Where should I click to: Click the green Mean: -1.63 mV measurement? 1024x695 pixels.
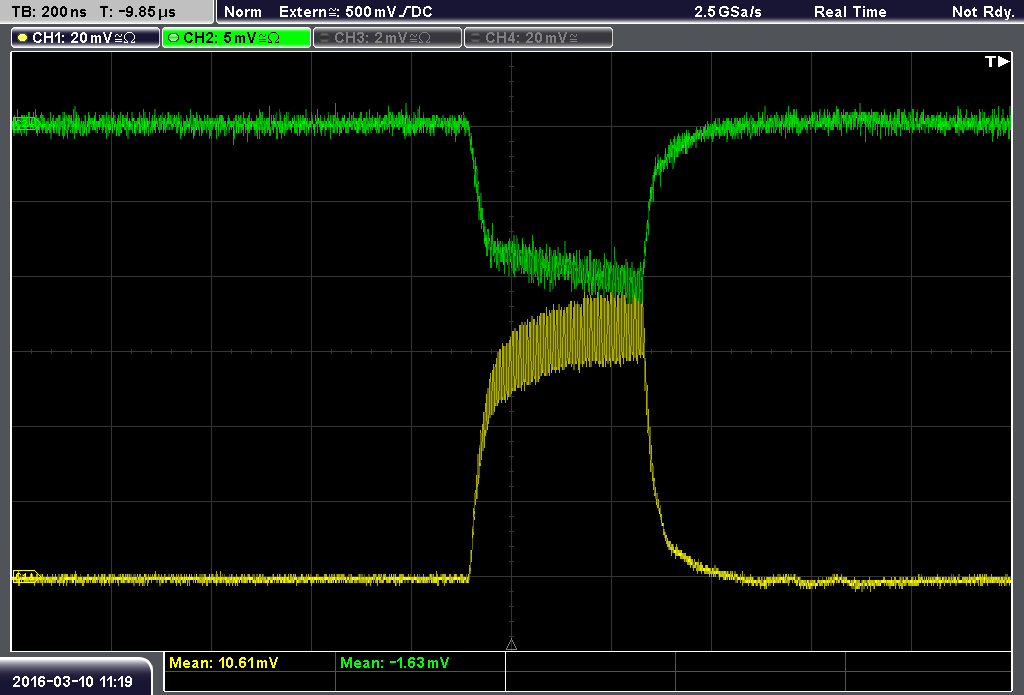394,663
